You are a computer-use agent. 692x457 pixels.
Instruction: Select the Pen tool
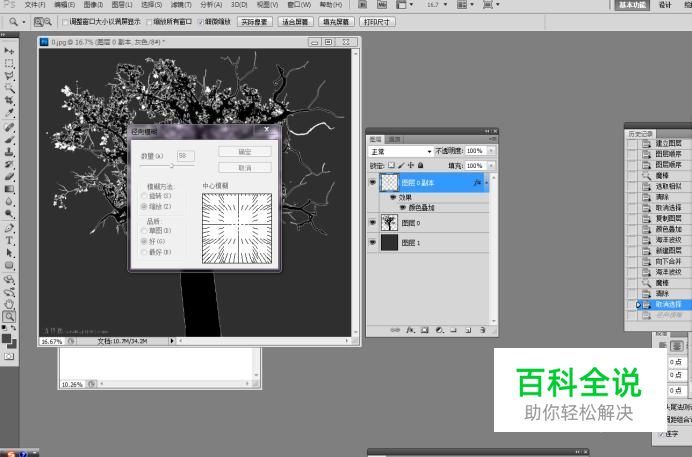[9, 228]
